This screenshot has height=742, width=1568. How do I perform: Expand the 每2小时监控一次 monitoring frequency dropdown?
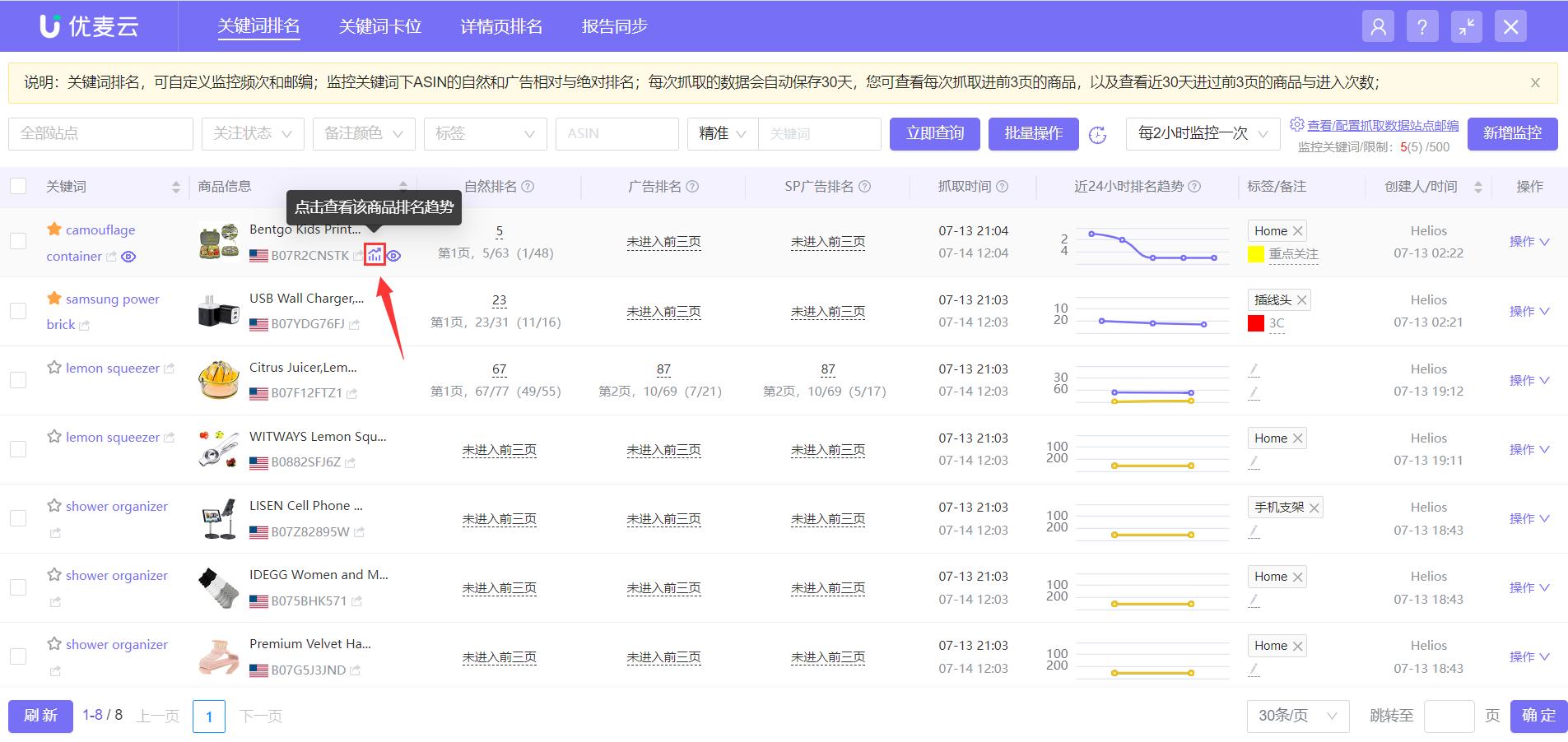click(x=1202, y=133)
